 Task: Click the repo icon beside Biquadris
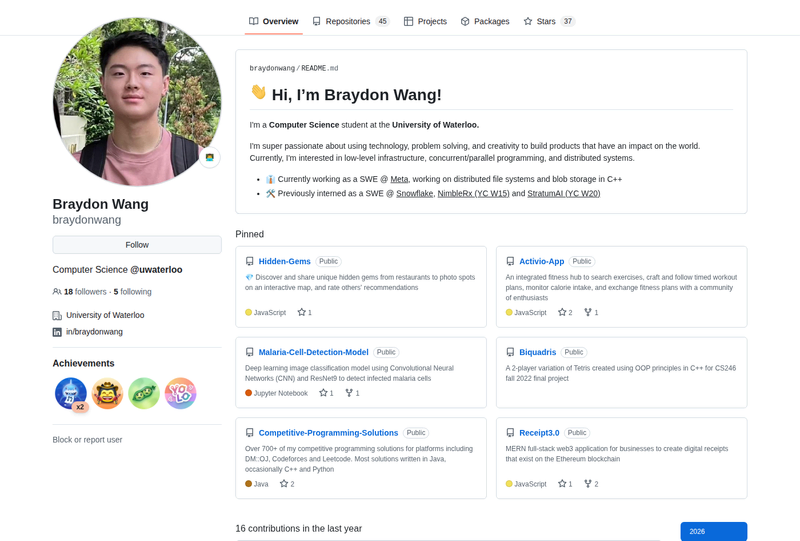coord(510,352)
